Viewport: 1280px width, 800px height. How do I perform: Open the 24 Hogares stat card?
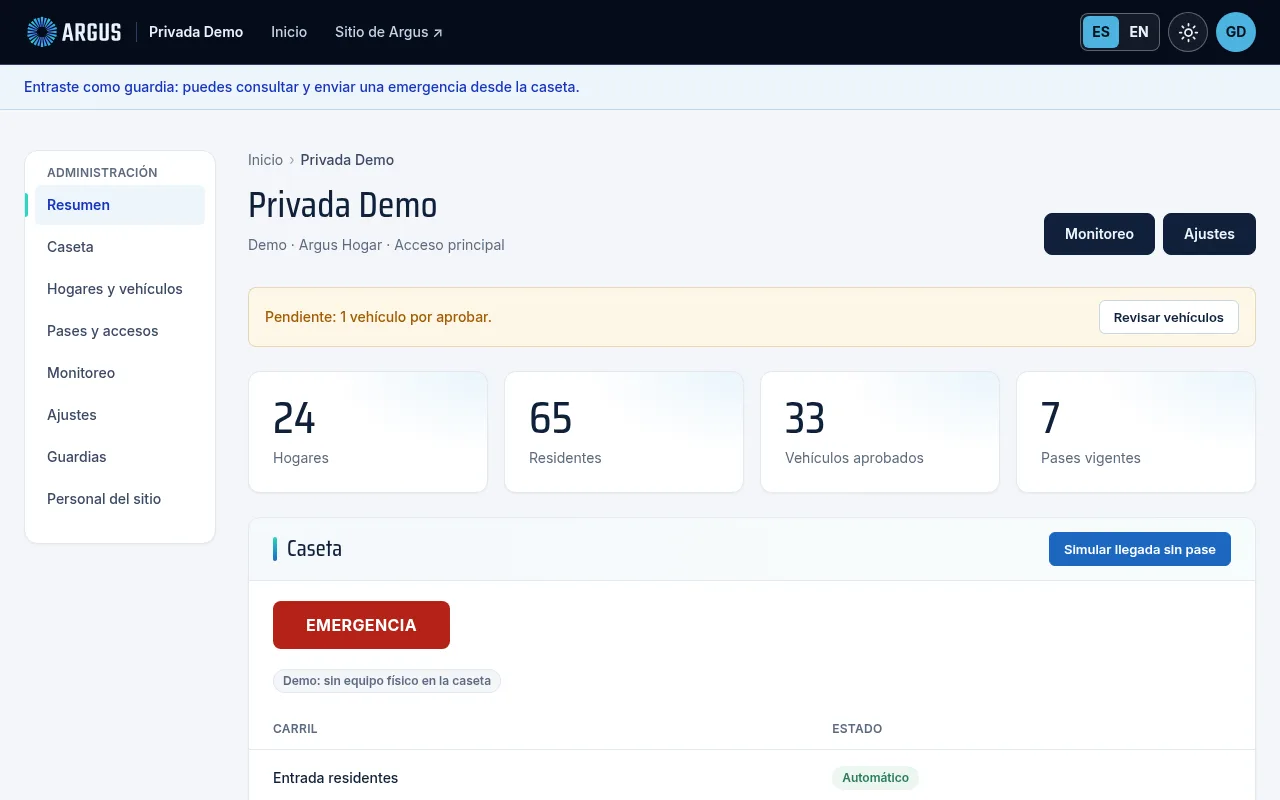click(368, 432)
